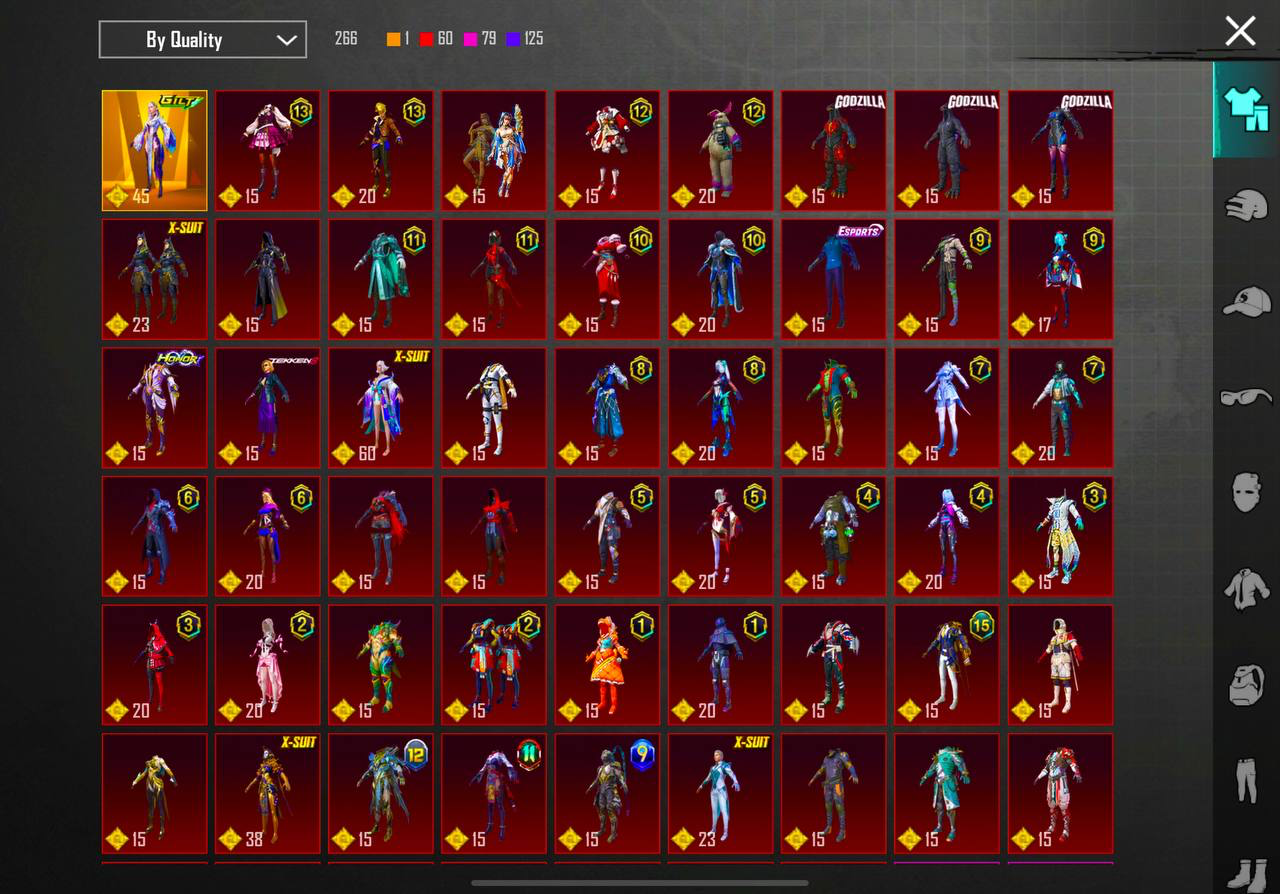Select the X-Suit outfit worth 60
1280x894 pixels.
(380, 407)
